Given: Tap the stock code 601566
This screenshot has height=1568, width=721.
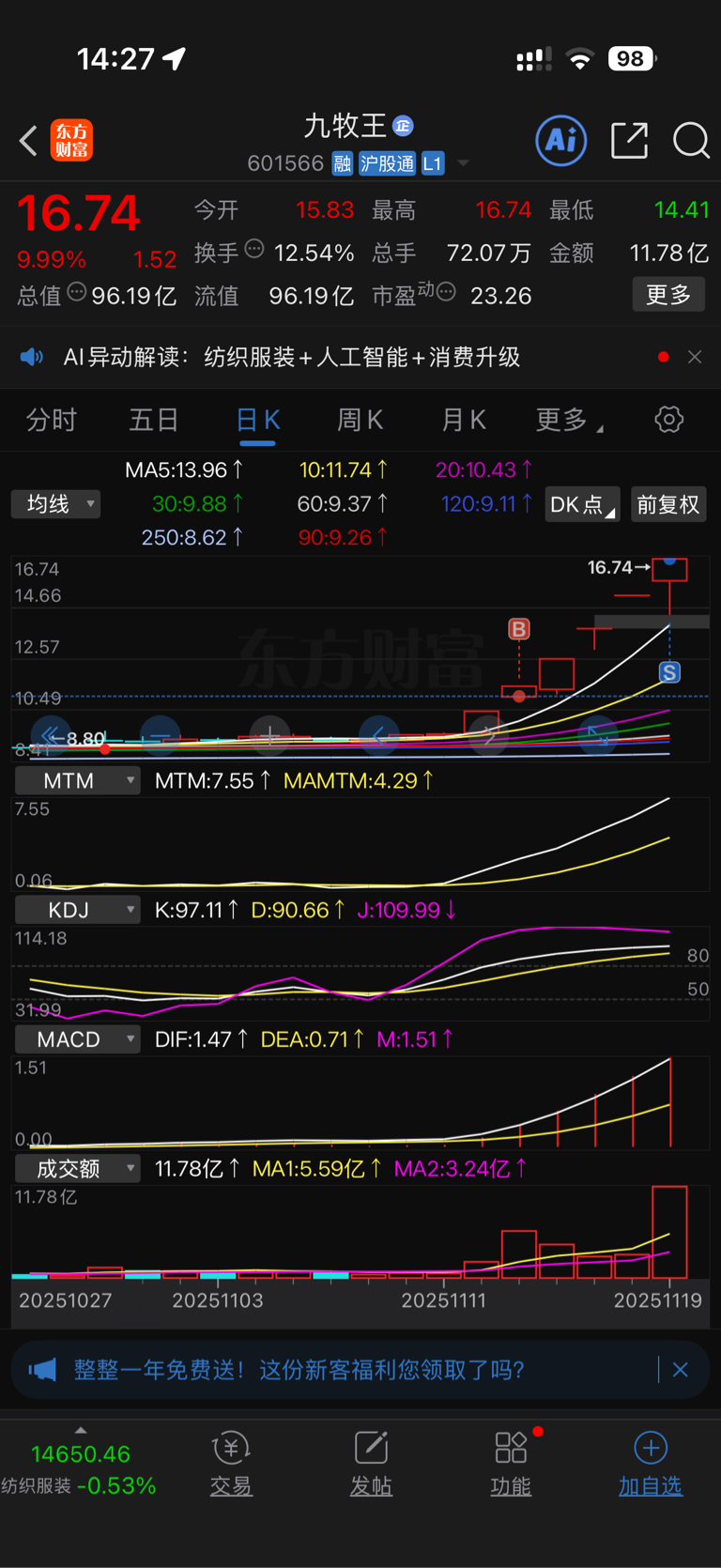Looking at the screenshot, I should (285, 163).
